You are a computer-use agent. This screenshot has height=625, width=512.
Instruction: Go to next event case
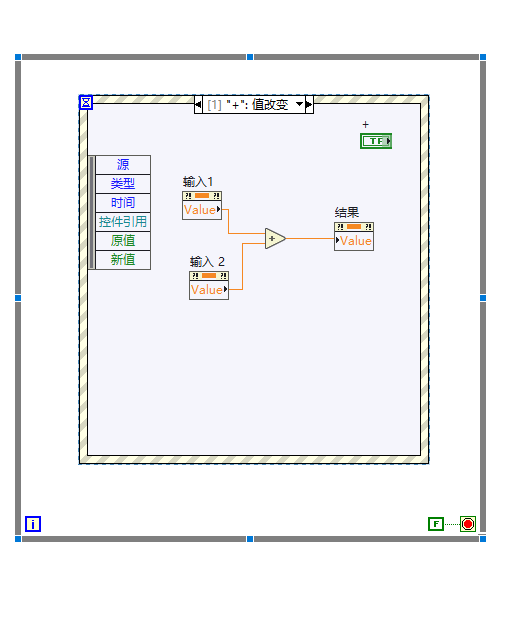[309, 105]
